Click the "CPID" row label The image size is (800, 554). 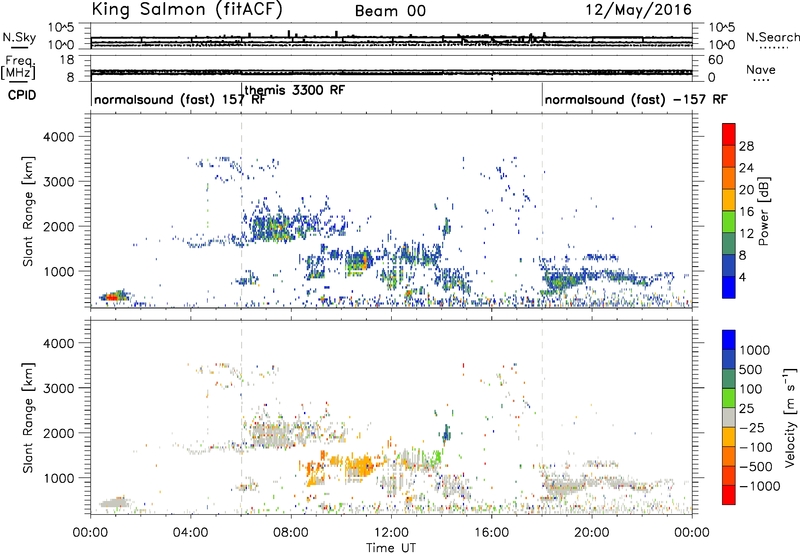point(22,95)
